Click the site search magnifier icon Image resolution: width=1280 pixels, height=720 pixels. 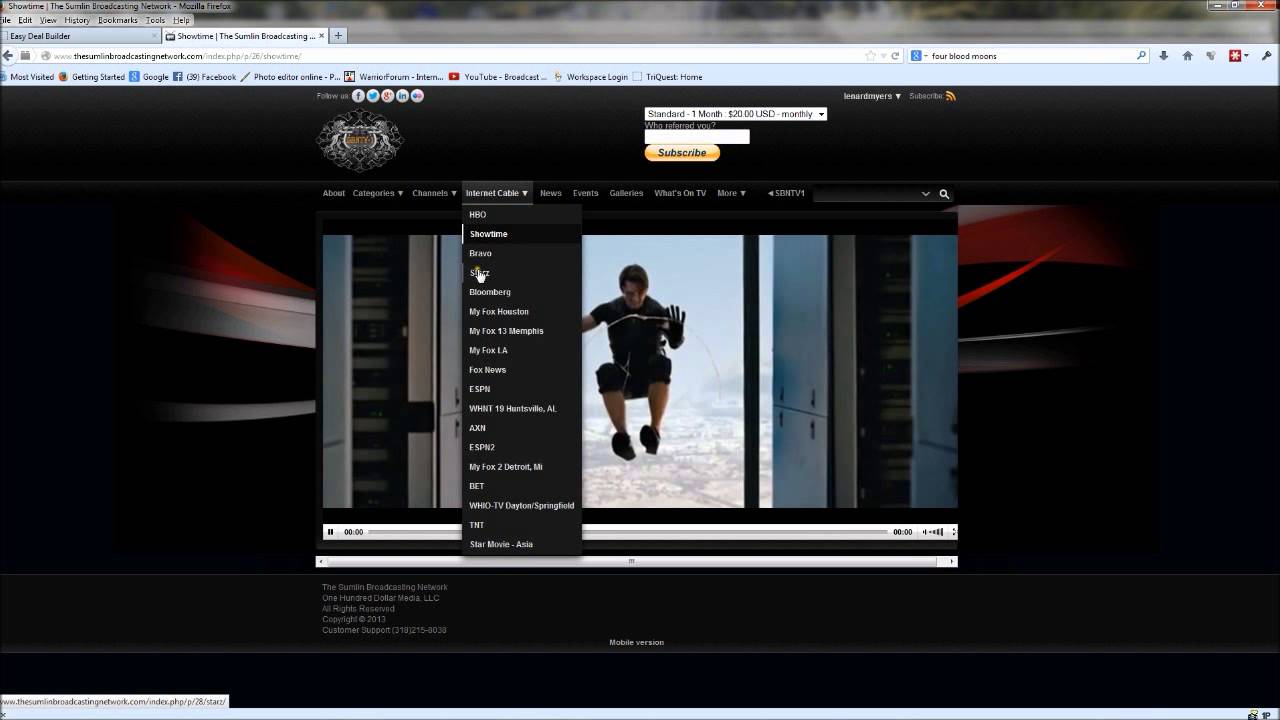(x=944, y=194)
